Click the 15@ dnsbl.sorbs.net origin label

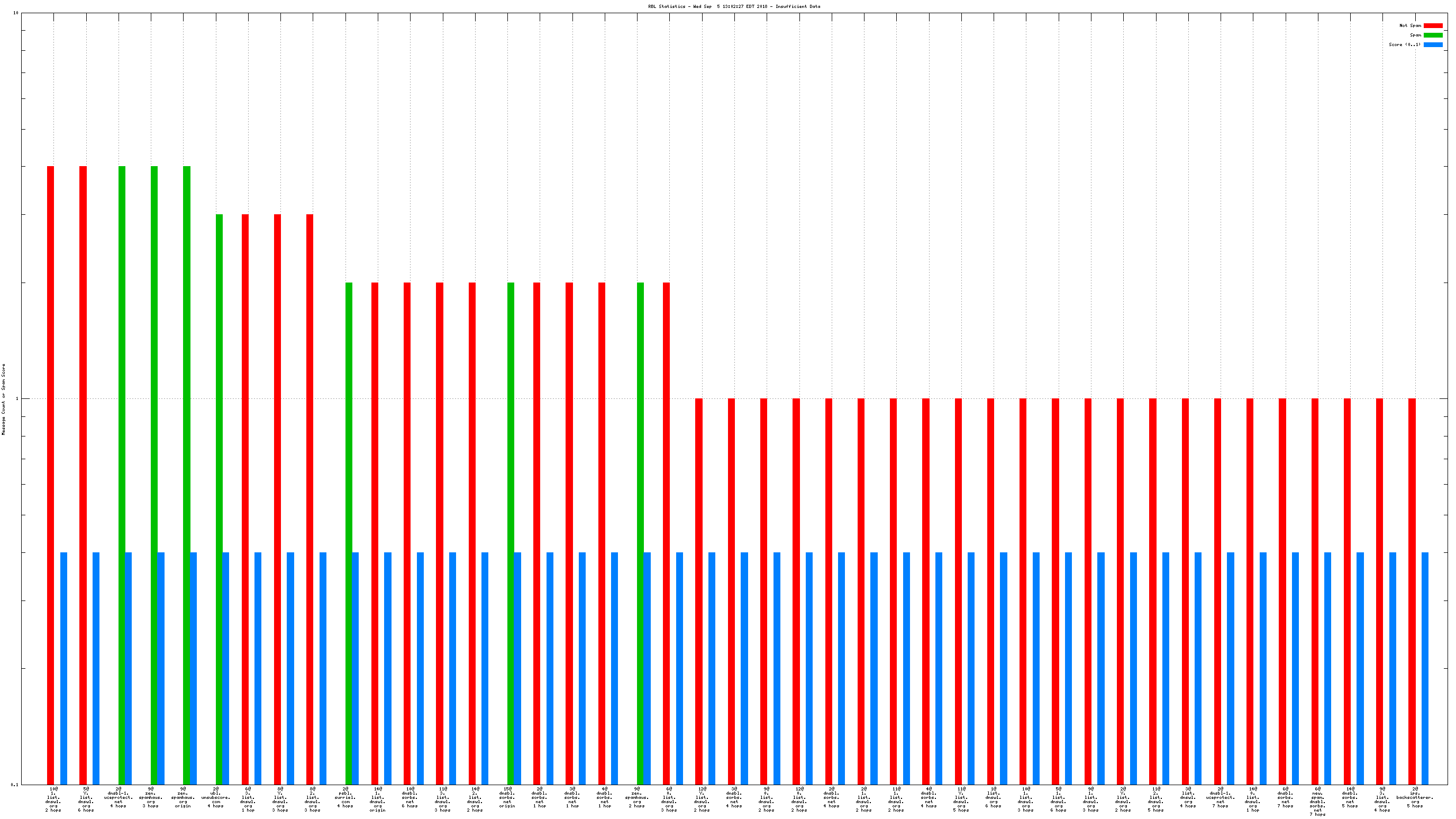(507, 797)
